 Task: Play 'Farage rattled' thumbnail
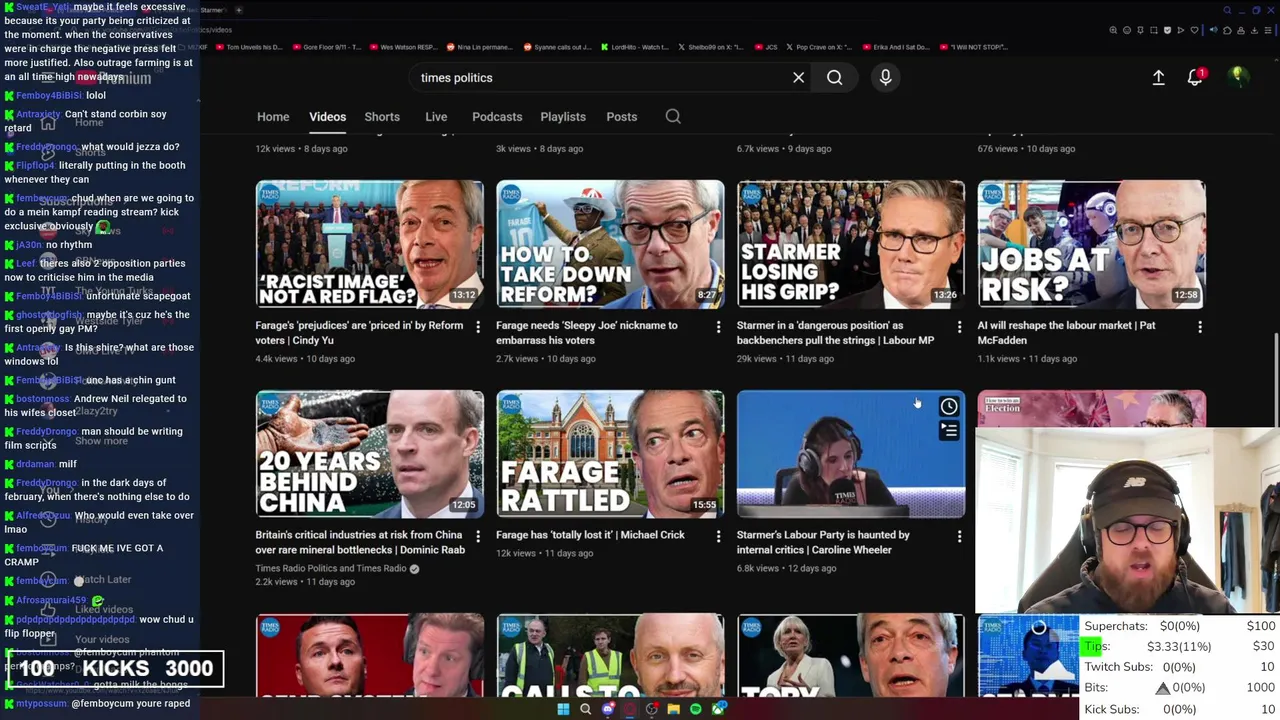point(610,454)
